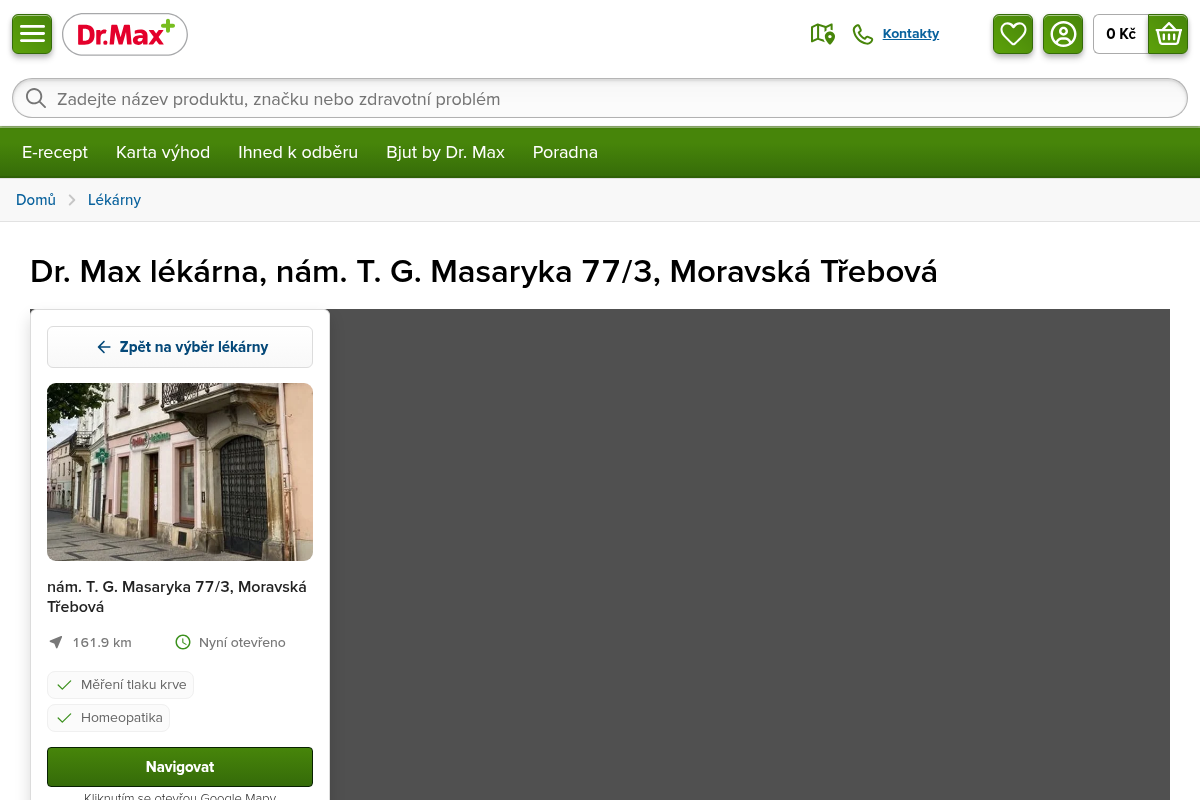Click the Nyní otevřeno status text
Screen dimensions: 1200x800
tap(242, 642)
